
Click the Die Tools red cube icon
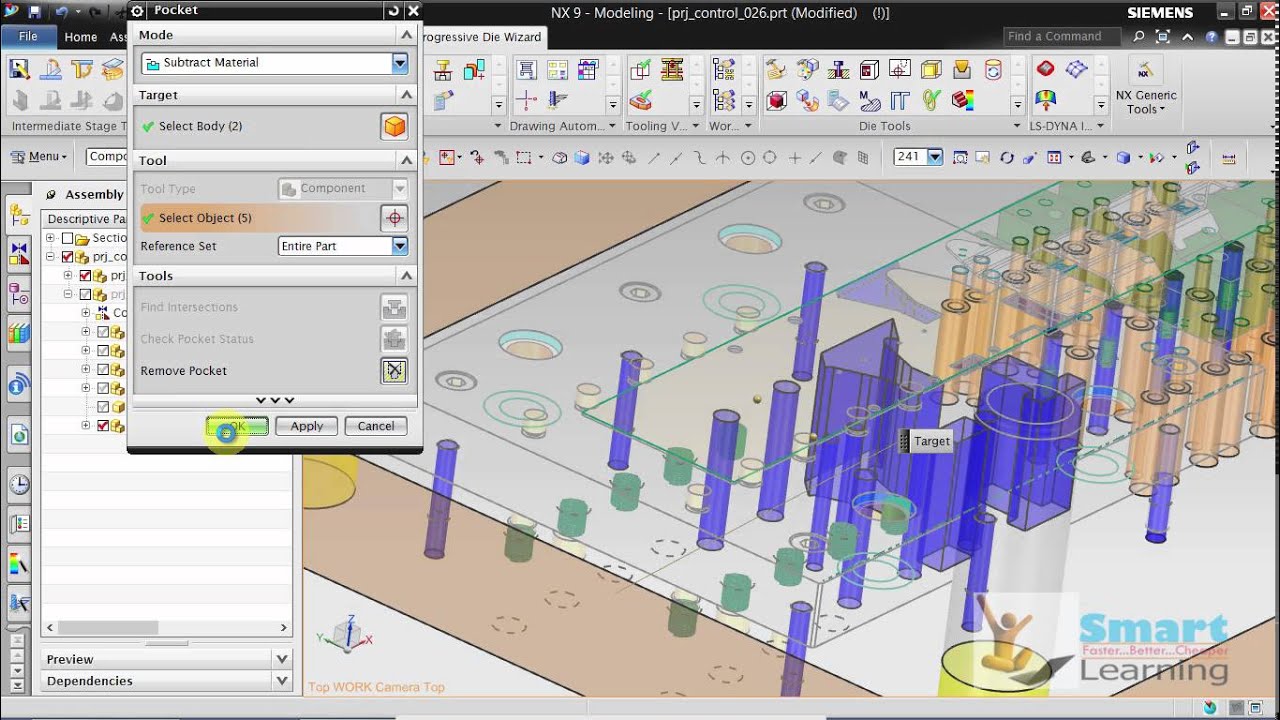[777, 100]
